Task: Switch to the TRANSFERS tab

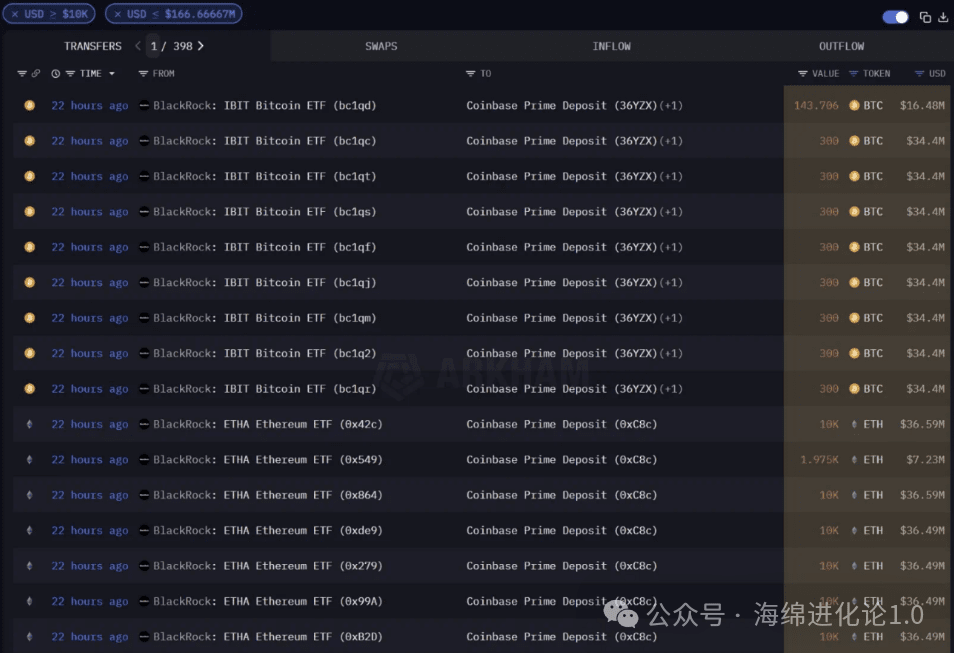Action: coord(92,46)
